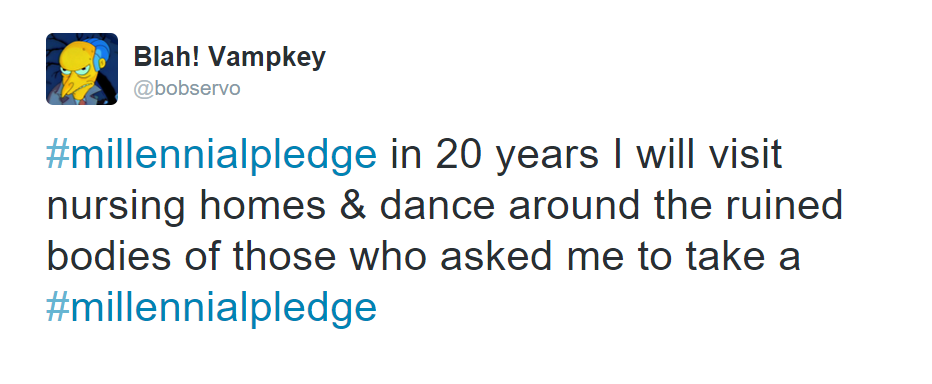Click the word "dance" in the tweet
Screen dimensions: 932x384
(437, 206)
